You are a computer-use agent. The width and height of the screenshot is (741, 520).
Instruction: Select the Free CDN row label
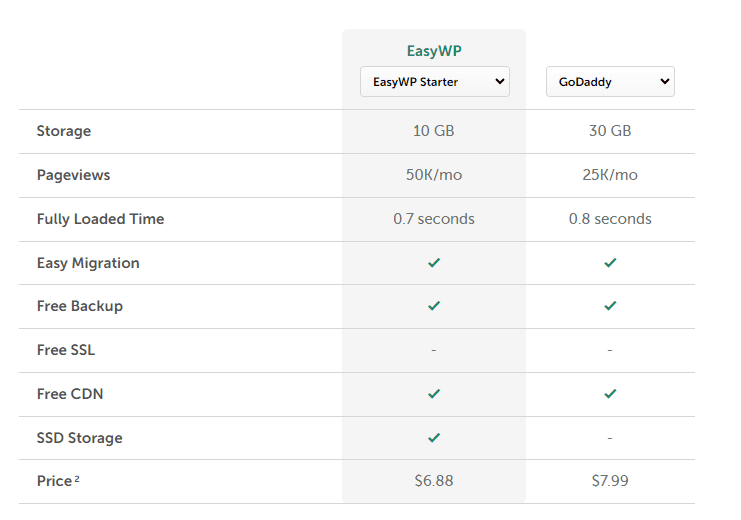[x=70, y=394]
